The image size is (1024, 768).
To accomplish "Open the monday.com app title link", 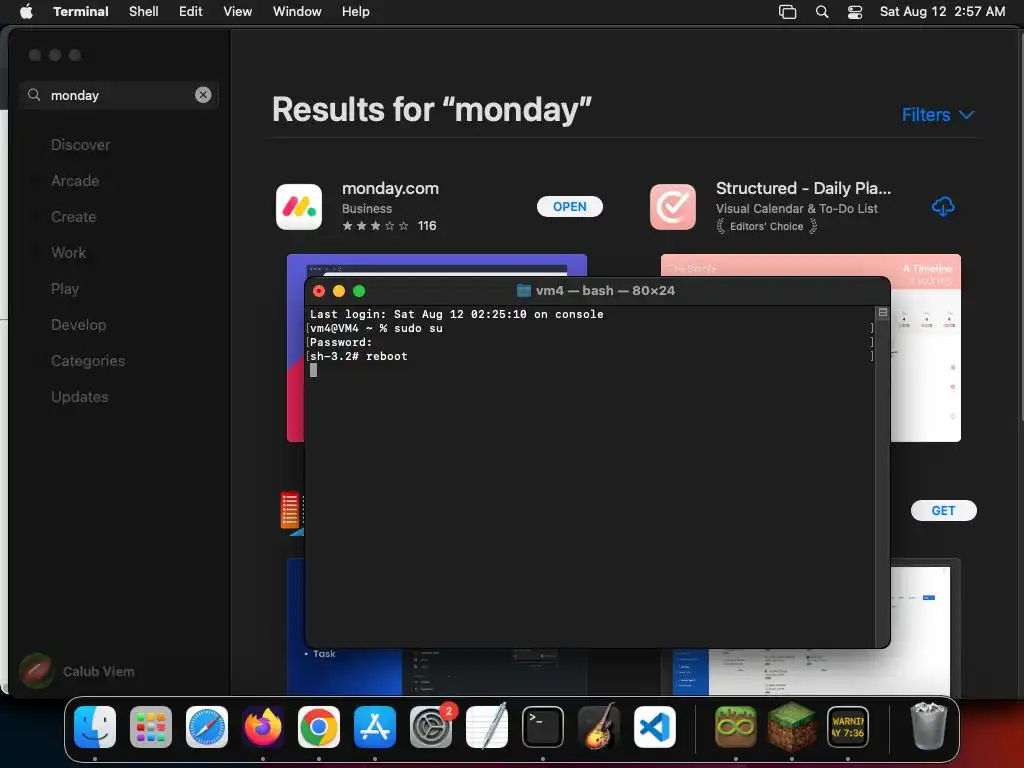I will pos(390,189).
